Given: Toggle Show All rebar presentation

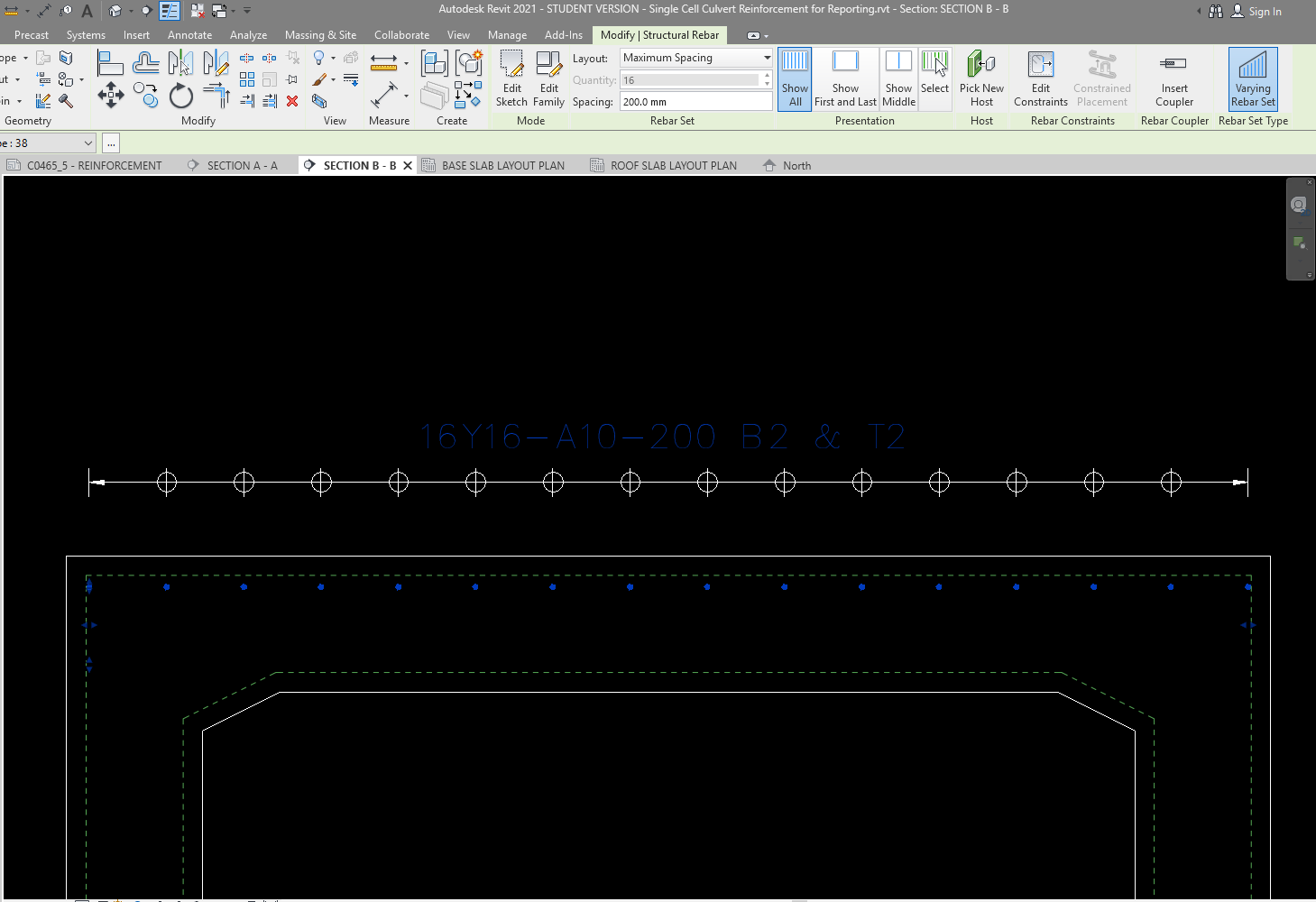Looking at the screenshot, I should pyautogui.click(x=794, y=78).
